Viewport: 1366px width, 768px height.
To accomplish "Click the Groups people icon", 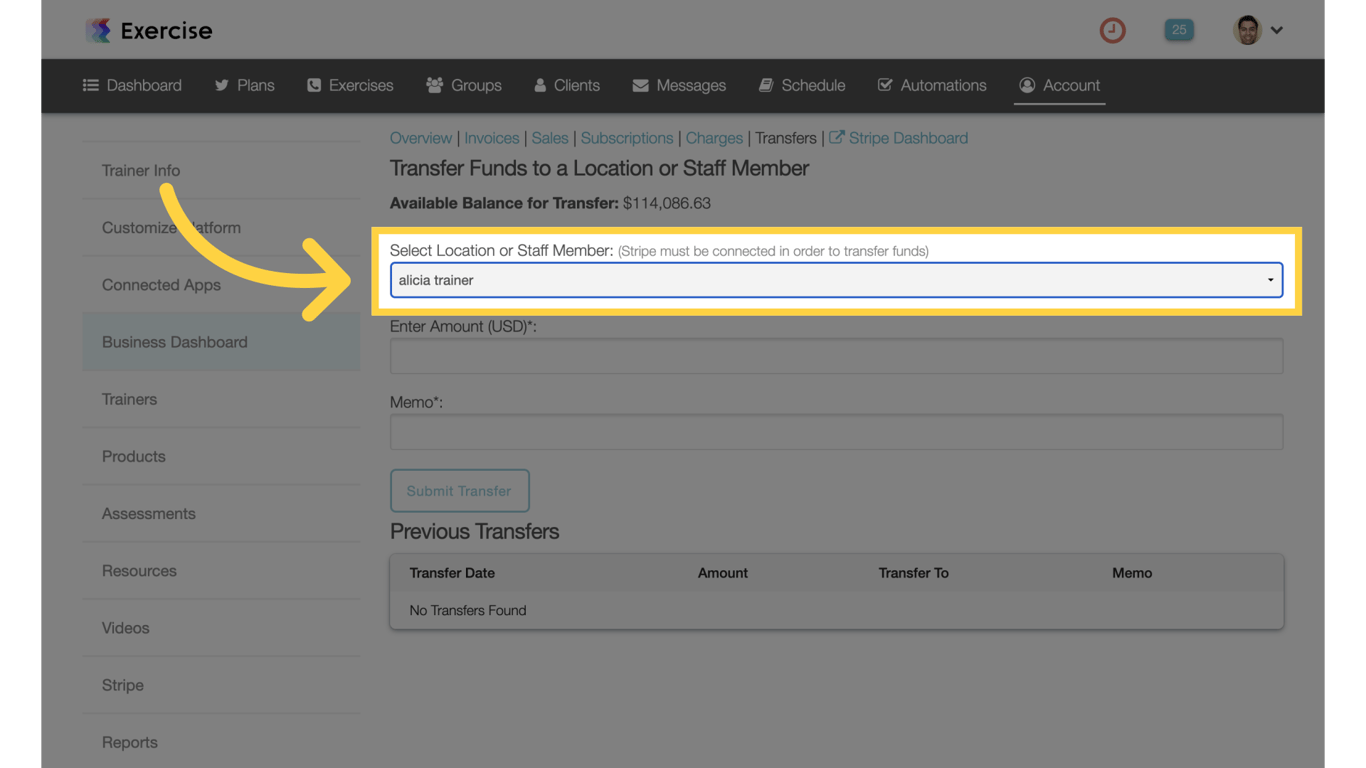I will point(434,85).
